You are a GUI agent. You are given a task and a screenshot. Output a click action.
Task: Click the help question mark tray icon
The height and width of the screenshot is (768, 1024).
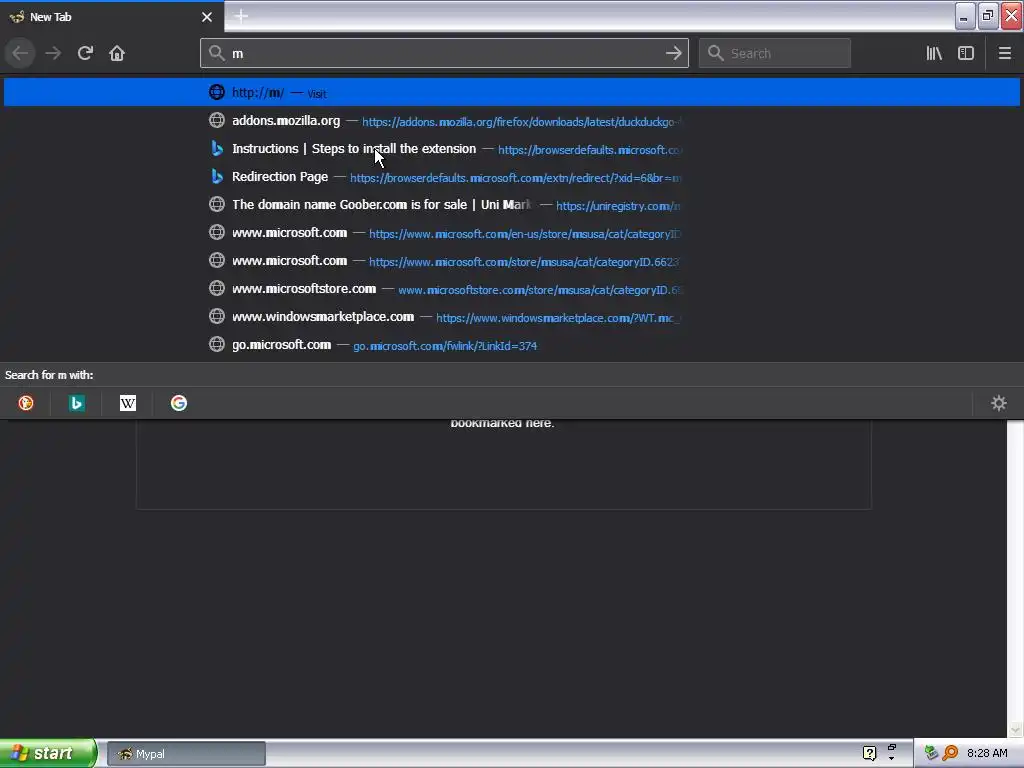click(869, 753)
